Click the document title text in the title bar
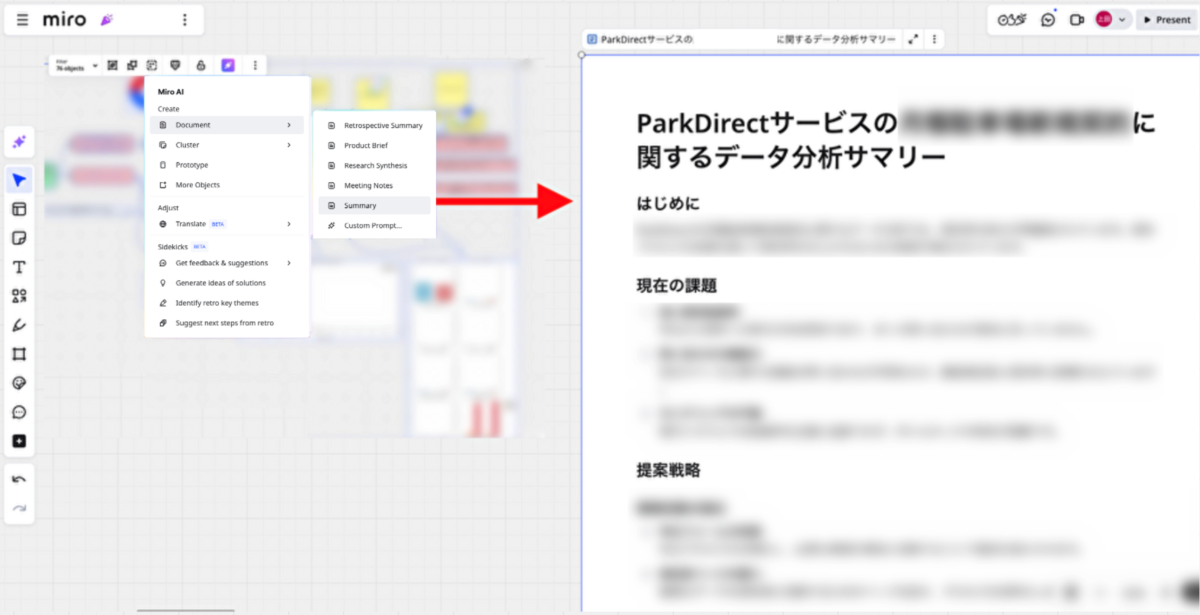The image size is (1200, 615). tap(748, 39)
